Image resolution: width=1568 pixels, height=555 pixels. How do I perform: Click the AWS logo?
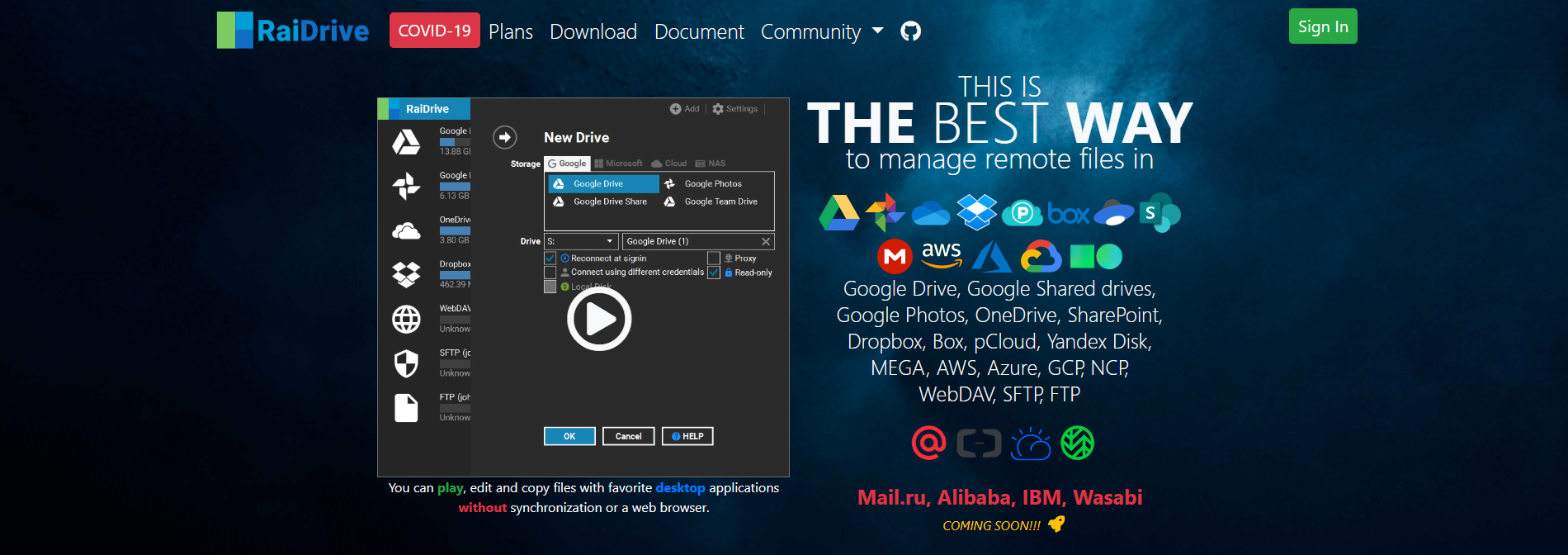pos(942,256)
